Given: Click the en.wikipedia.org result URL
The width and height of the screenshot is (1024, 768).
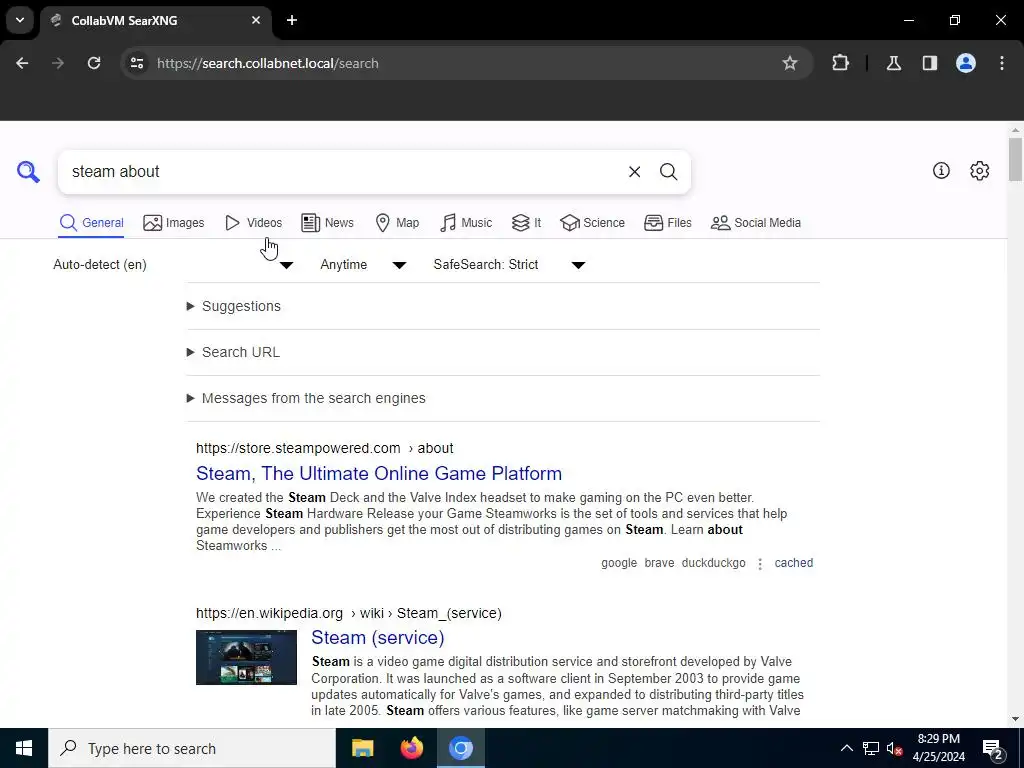Looking at the screenshot, I should 349,613.
